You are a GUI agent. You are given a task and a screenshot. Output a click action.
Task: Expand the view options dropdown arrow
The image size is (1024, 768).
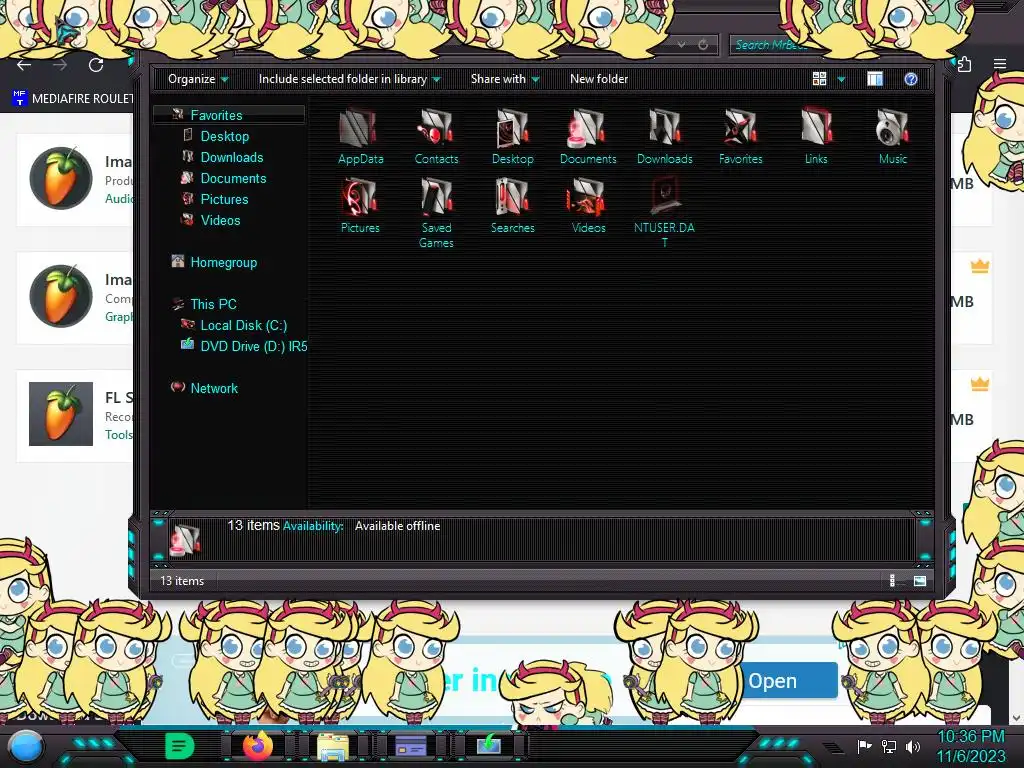point(841,80)
